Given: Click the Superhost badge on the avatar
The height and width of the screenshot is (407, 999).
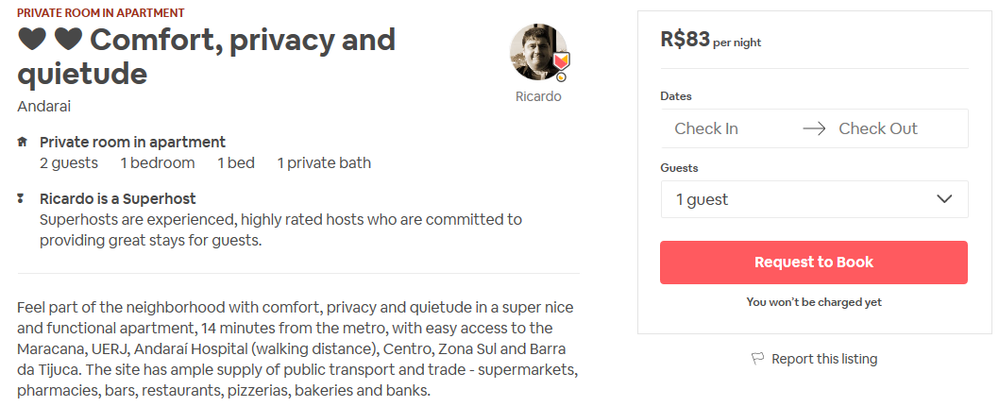Looking at the screenshot, I should point(560,66).
